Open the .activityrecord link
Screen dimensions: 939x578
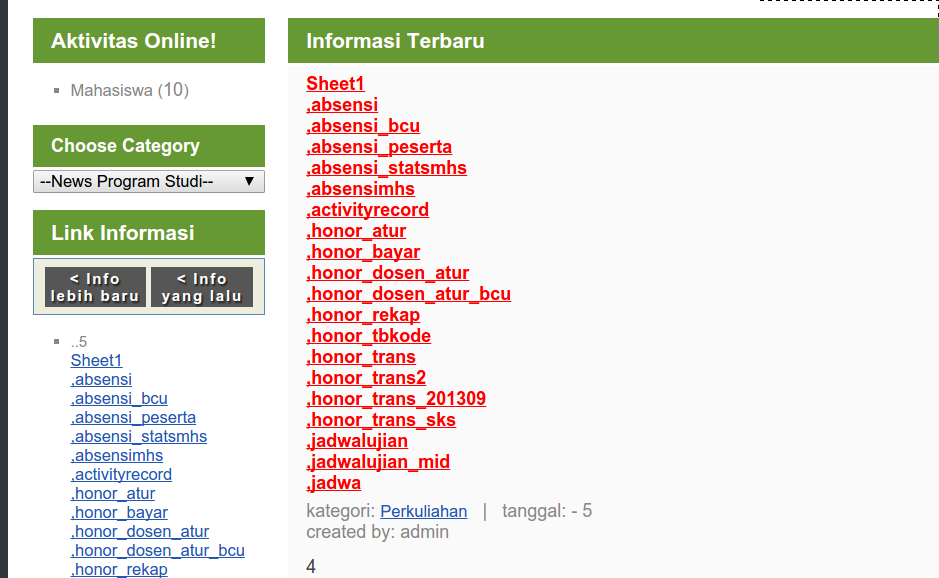tap(368, 209)
